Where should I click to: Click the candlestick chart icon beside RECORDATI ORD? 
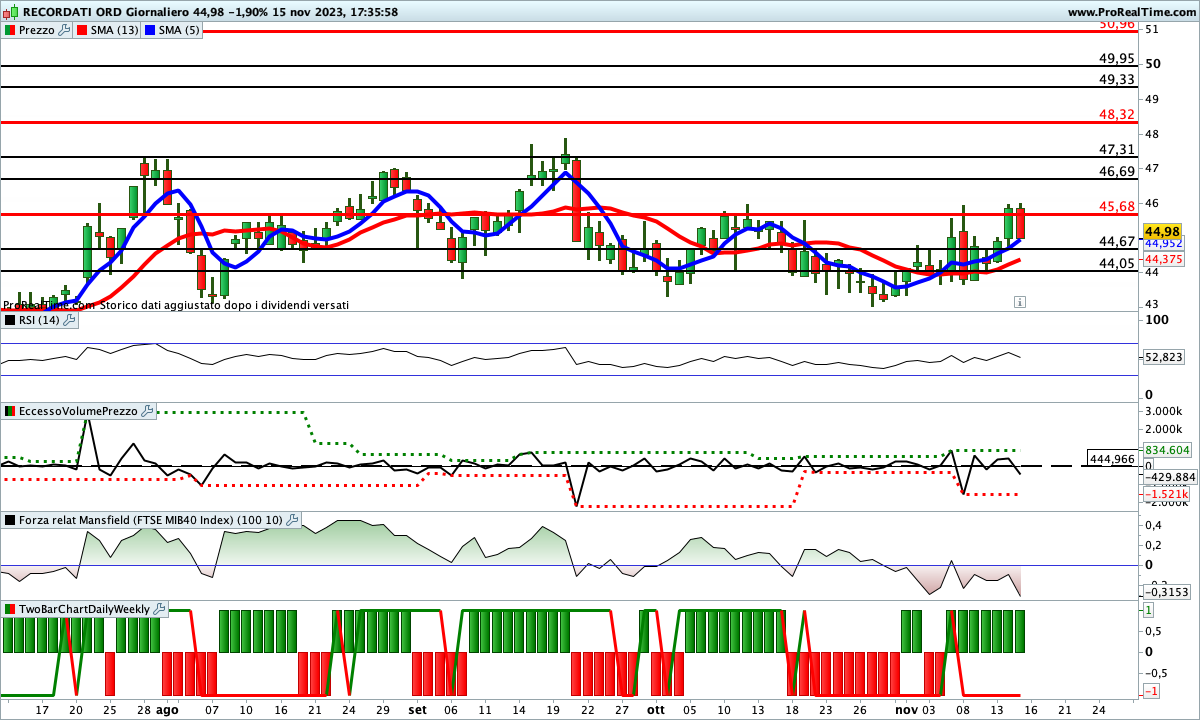(10, 12)
